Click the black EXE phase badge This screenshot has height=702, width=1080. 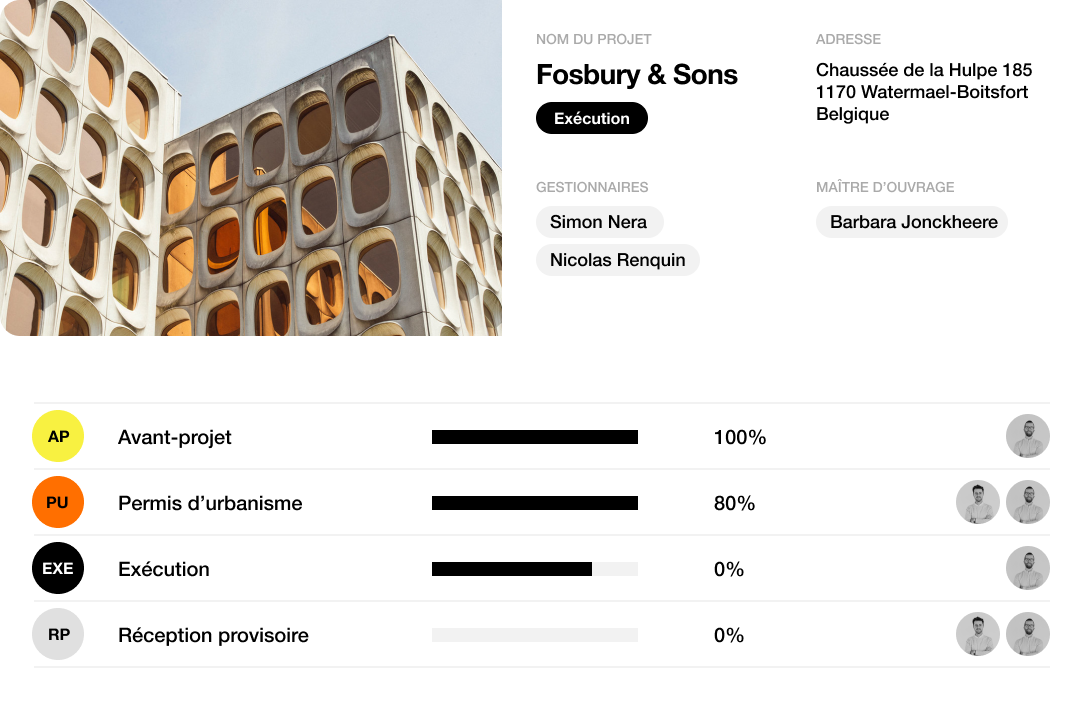pos(57,568)
